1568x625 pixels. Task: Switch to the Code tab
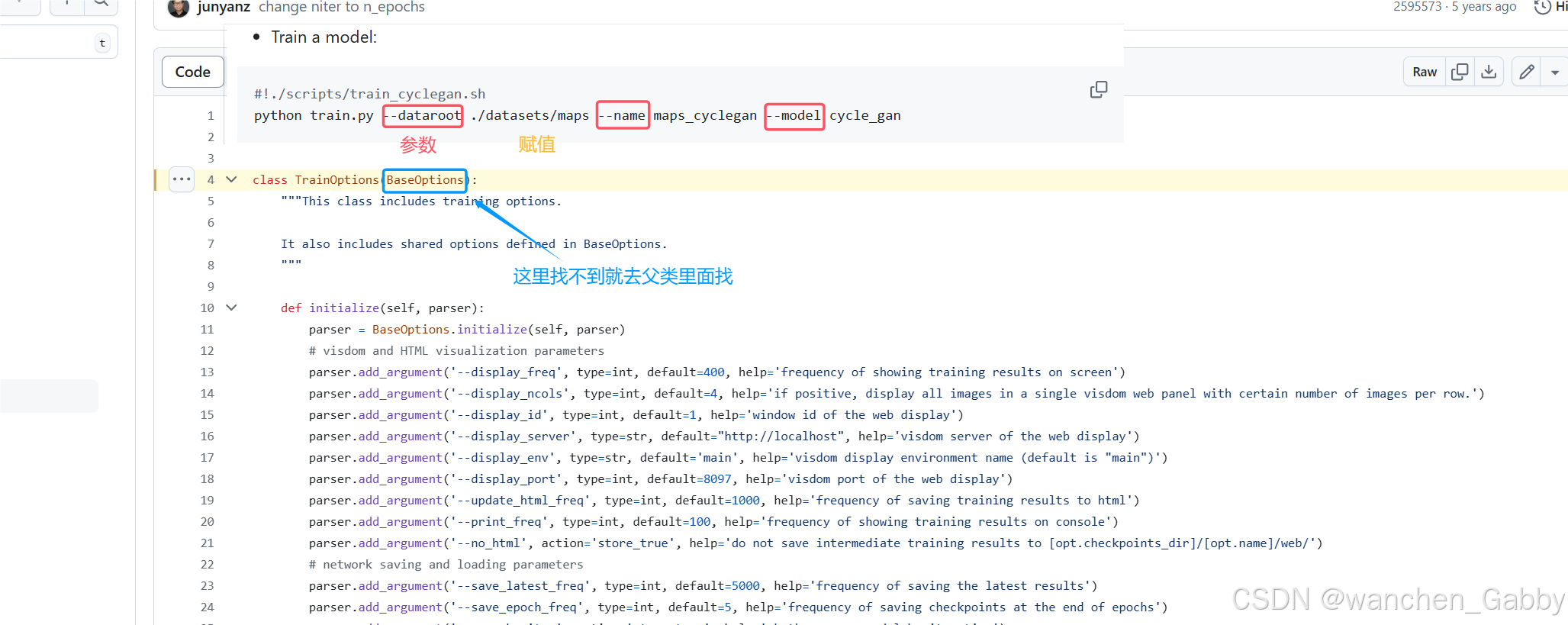[x=192, y=72]
